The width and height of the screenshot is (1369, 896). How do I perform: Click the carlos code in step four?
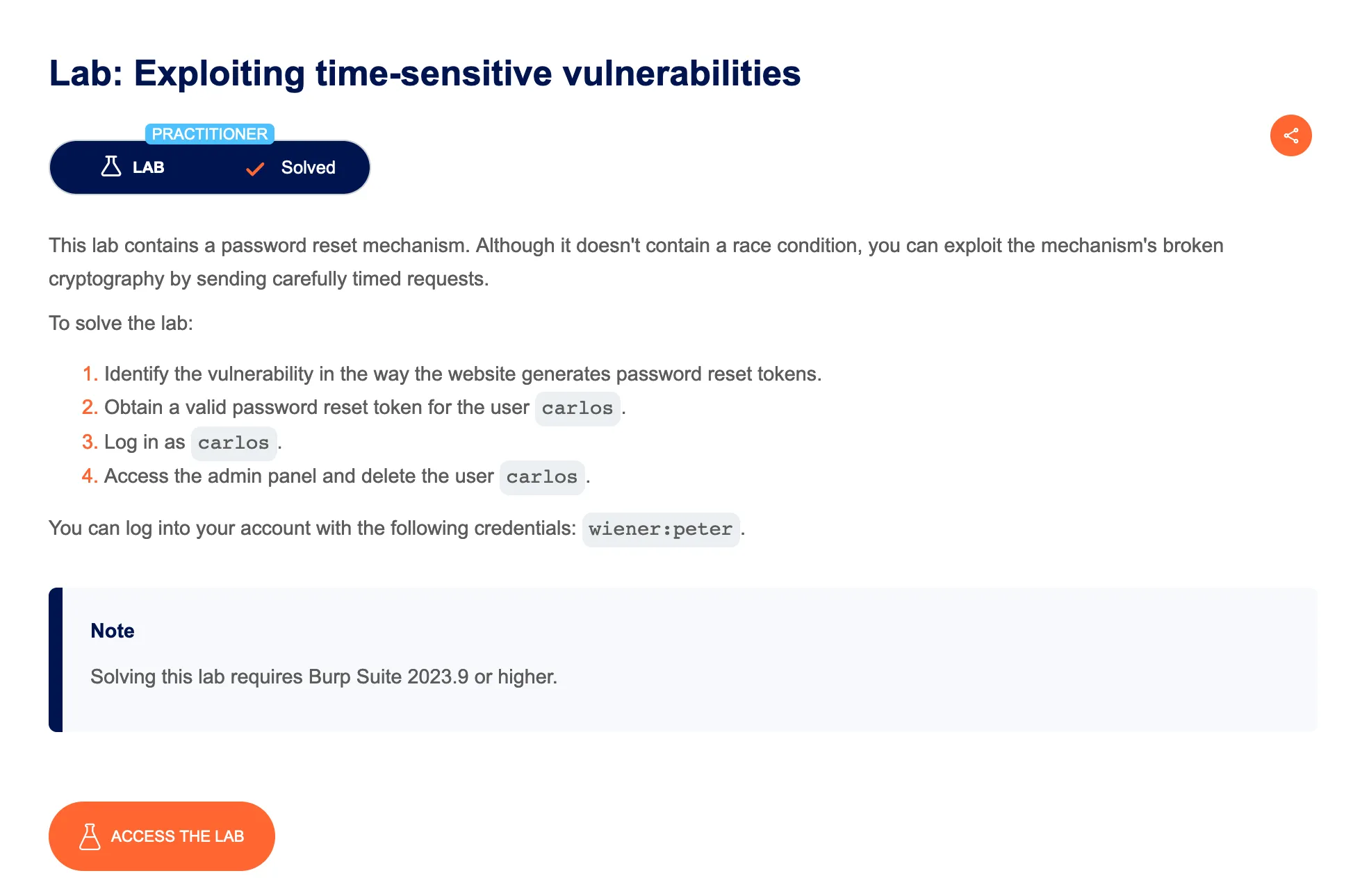541,477
